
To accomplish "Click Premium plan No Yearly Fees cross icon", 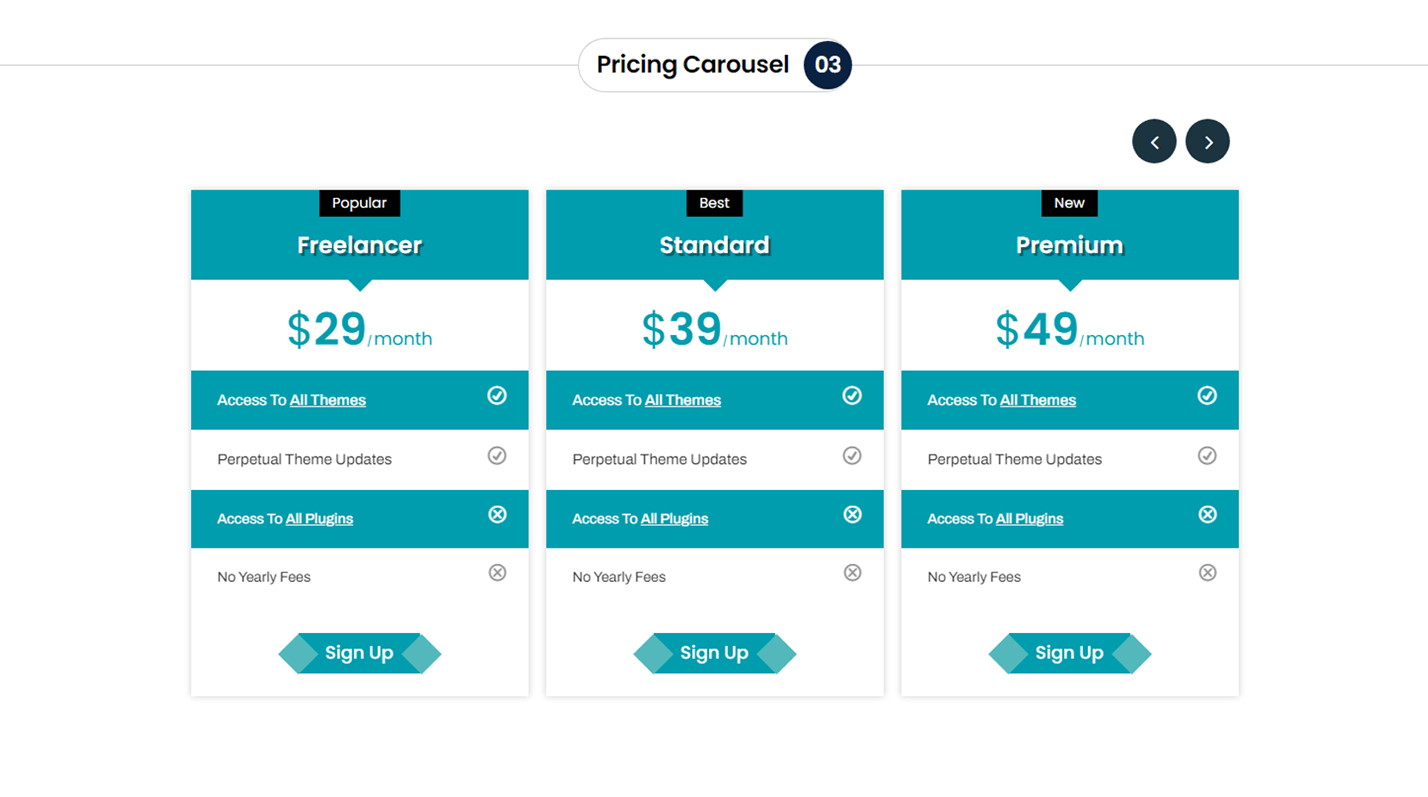I will click(x=1207, y=573).
